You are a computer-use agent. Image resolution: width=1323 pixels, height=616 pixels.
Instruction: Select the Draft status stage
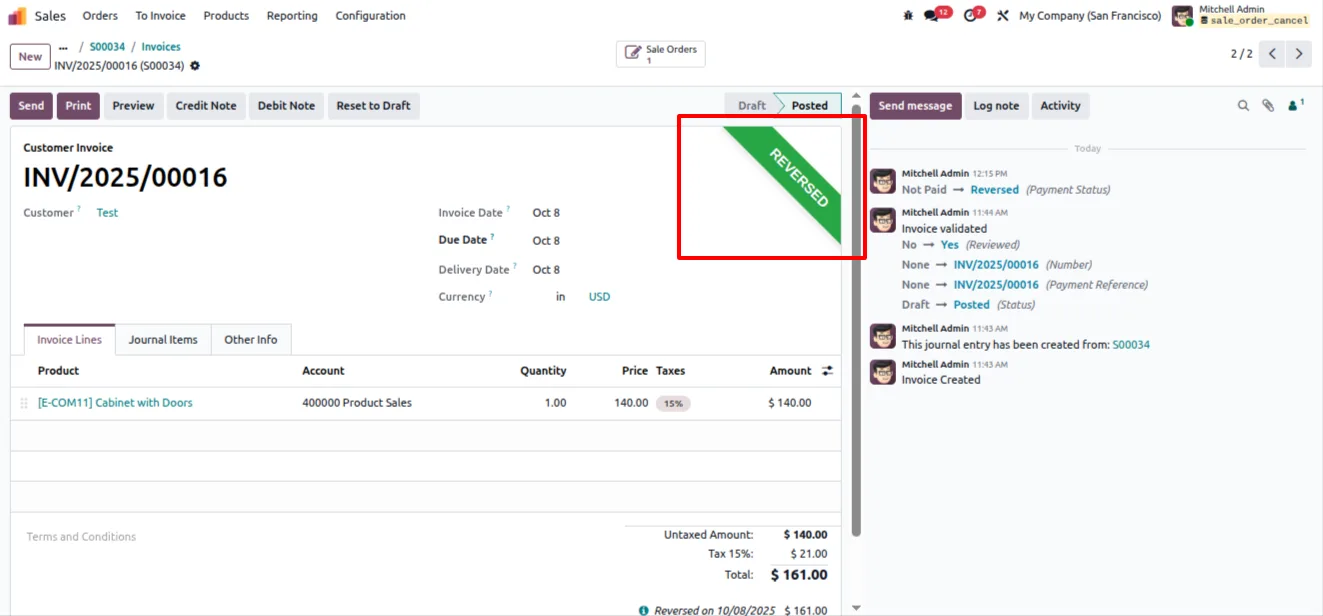click(x=751, y=106)
